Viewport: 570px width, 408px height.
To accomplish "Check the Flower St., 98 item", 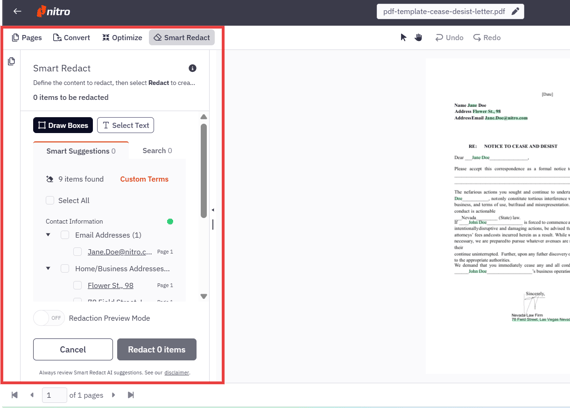I will tap(77, 285).
